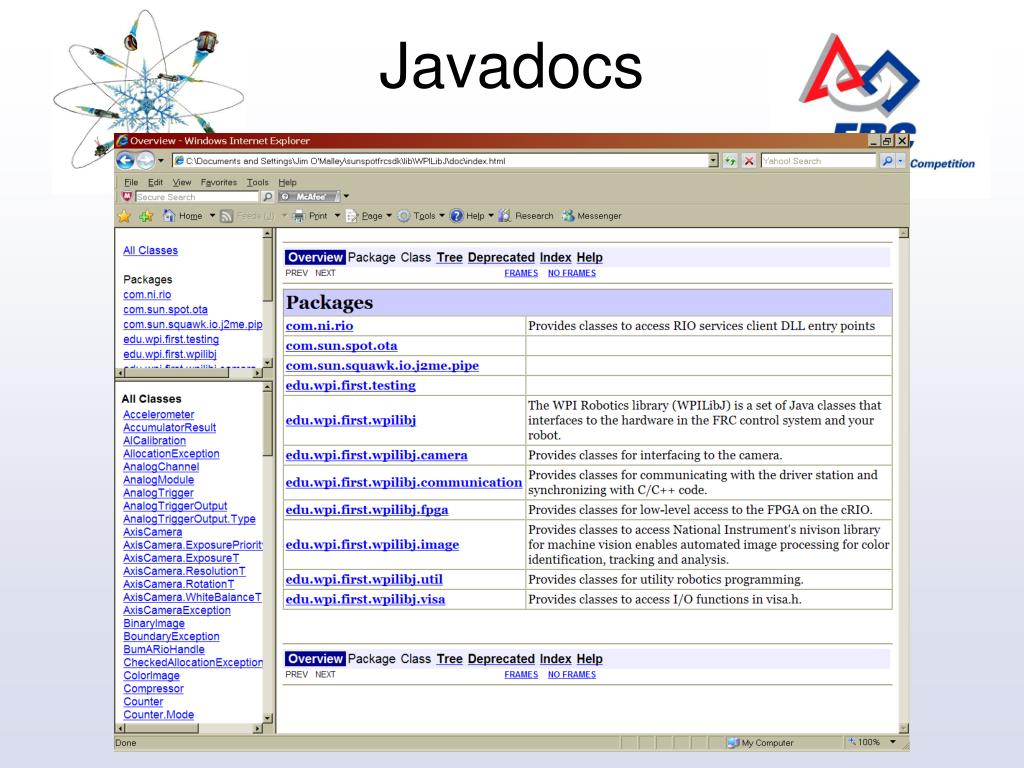Image resolution: width=1024 pixels, height=768 pixels.
Task: Open edu.wpi.first.wpilibj.communication package link
Action: pos(404,482)
